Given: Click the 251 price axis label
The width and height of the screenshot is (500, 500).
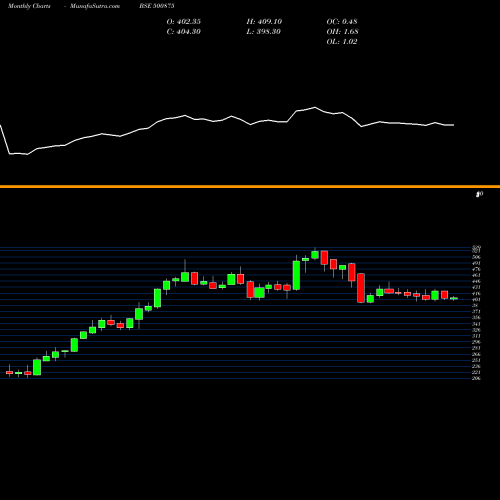Looking at the screenshot, I should (x=477, y=360).
